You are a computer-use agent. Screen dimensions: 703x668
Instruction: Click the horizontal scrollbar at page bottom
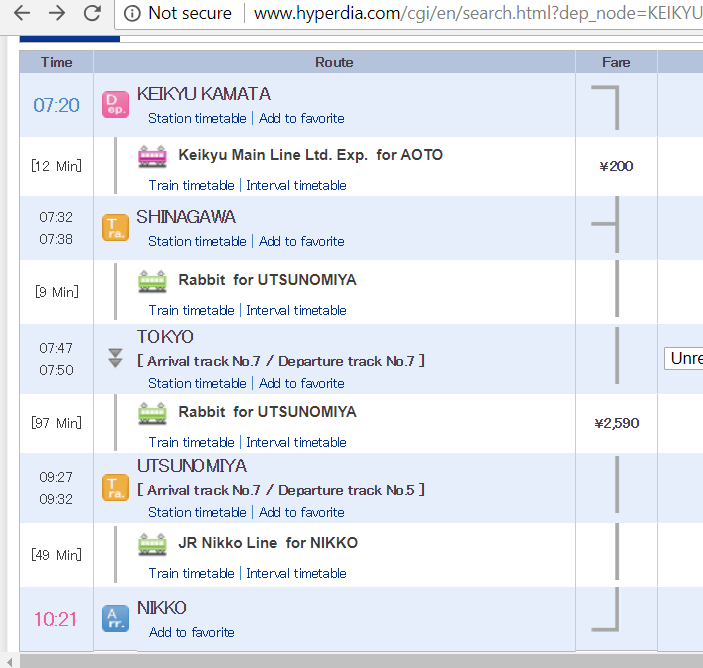pos(361,661)
